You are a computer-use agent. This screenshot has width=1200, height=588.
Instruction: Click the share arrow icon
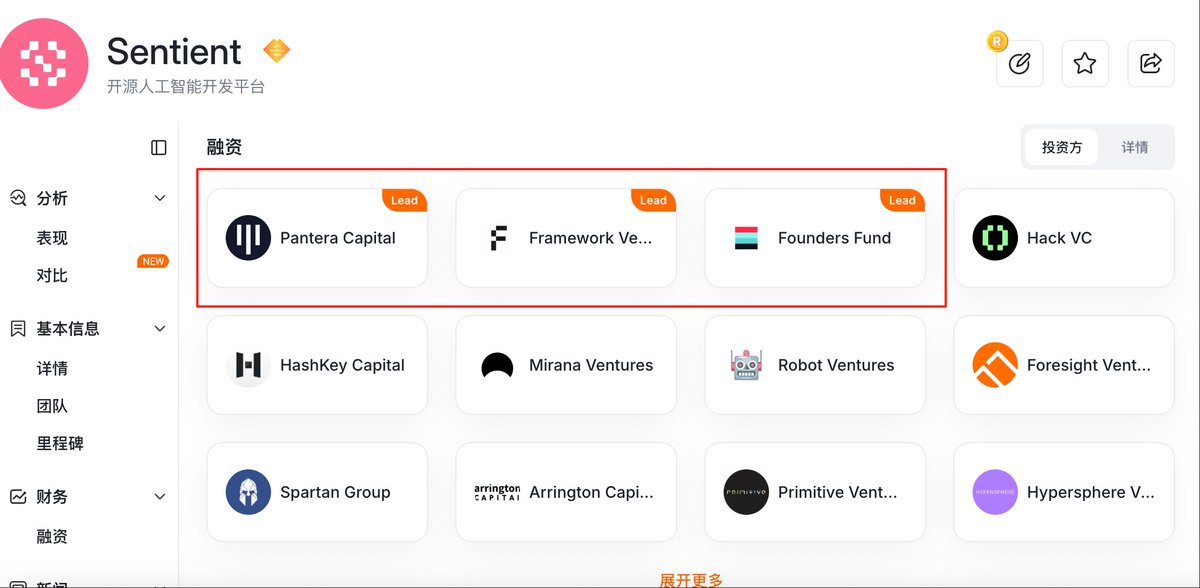(1151, 64)
